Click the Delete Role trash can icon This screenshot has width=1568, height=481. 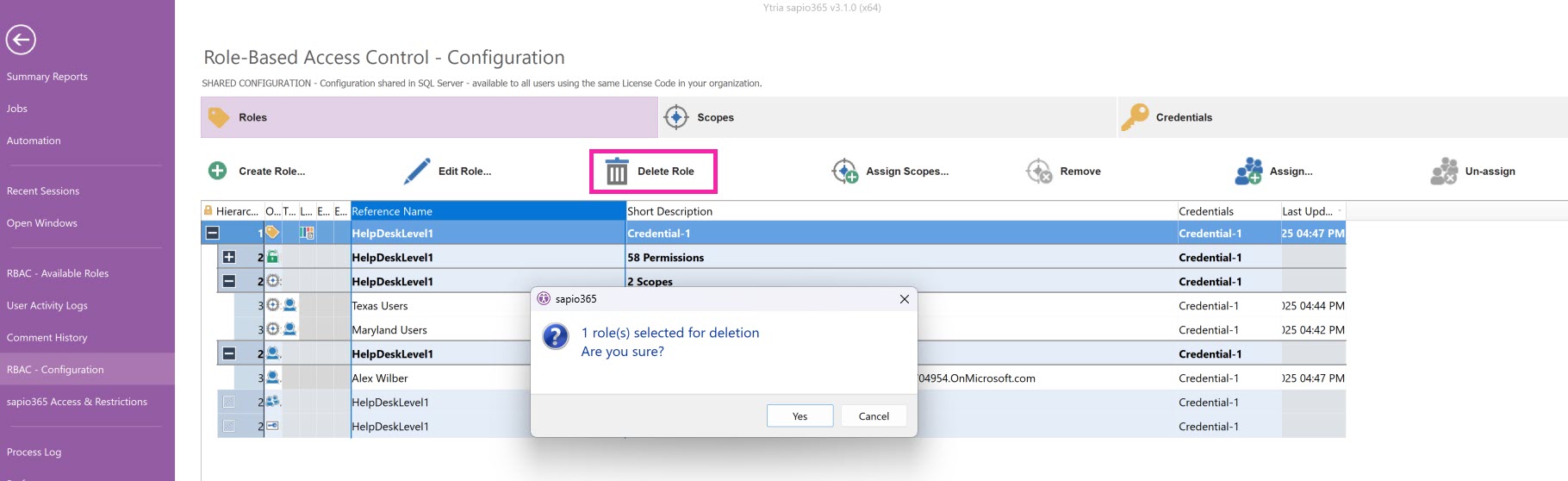(616, 172)
